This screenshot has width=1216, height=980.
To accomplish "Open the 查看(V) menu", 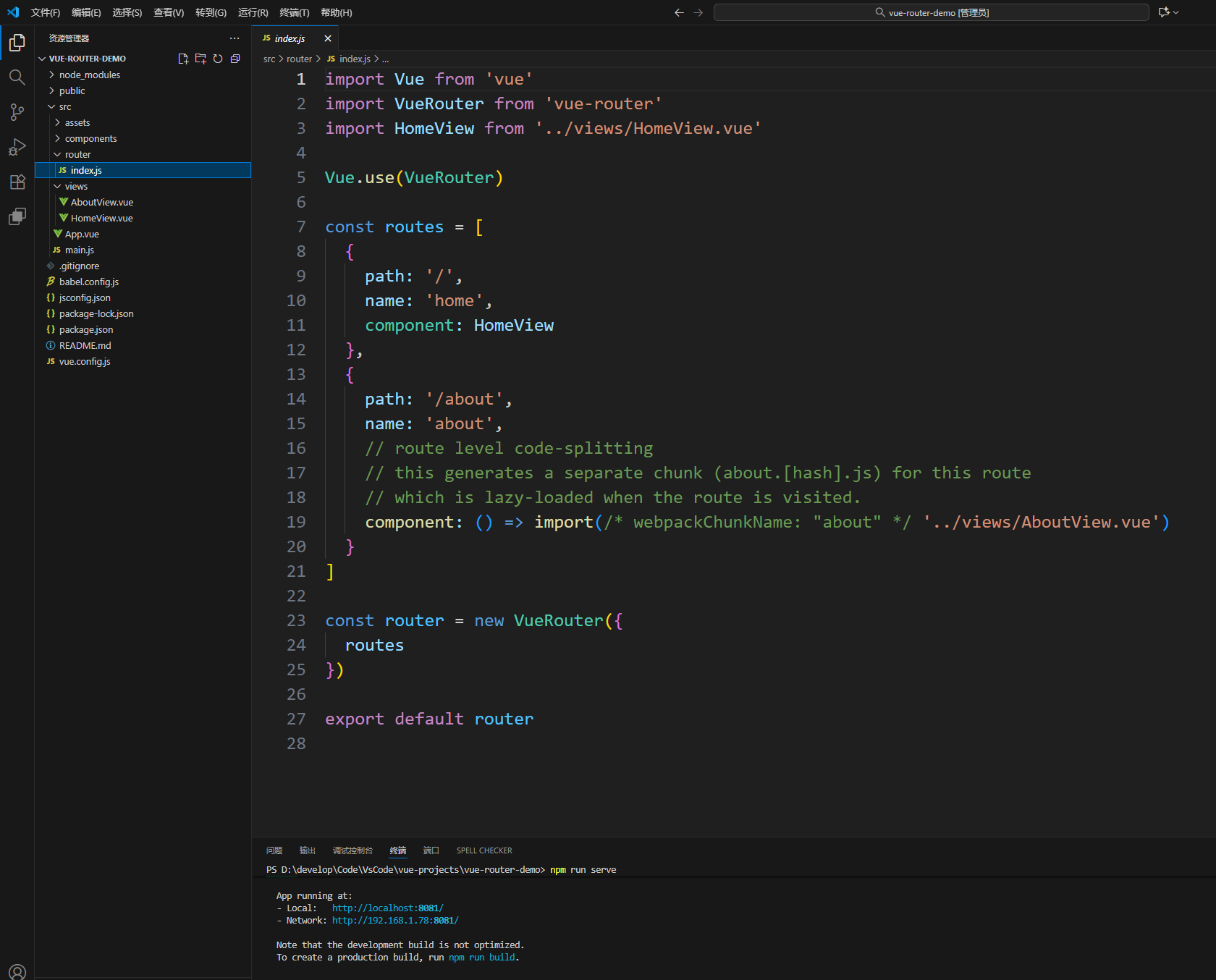I will click(x=169, y=12).
